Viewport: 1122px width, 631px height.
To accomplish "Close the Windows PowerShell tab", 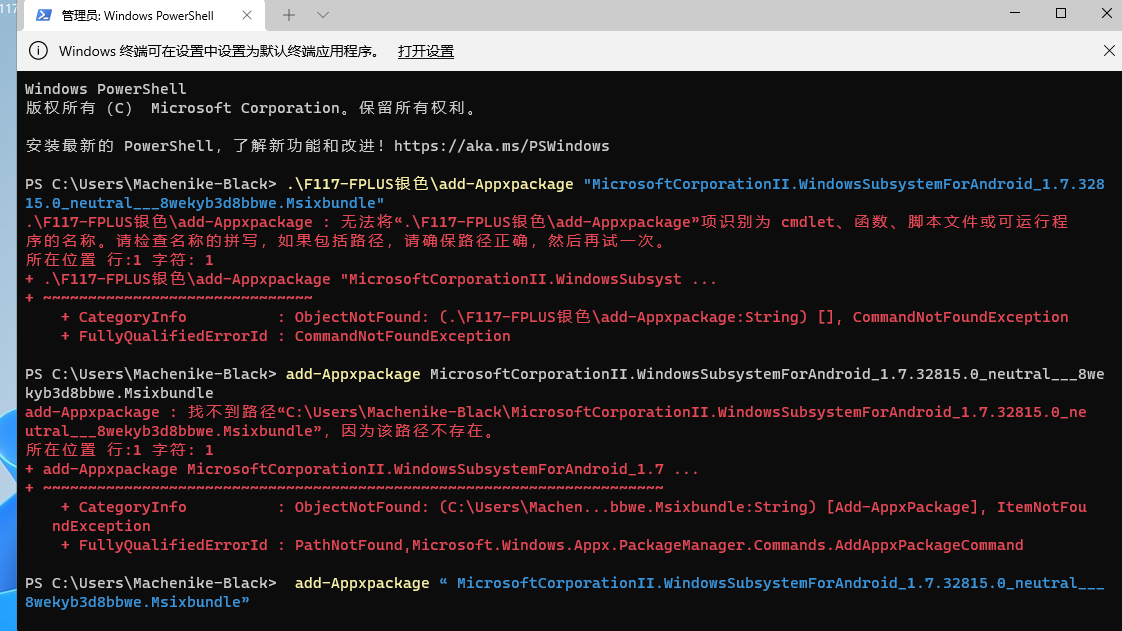I will coord(247,15).
